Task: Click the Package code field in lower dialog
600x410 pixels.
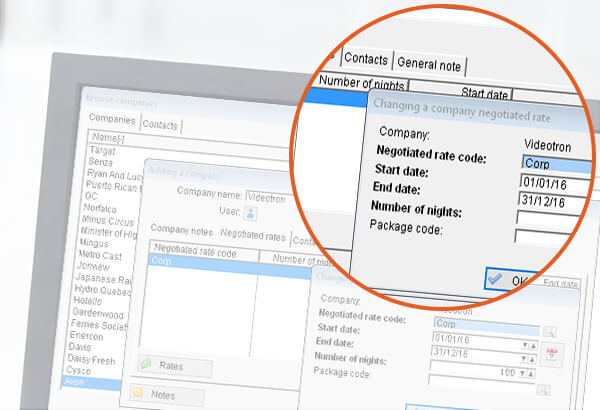Action: coord(481,383)
